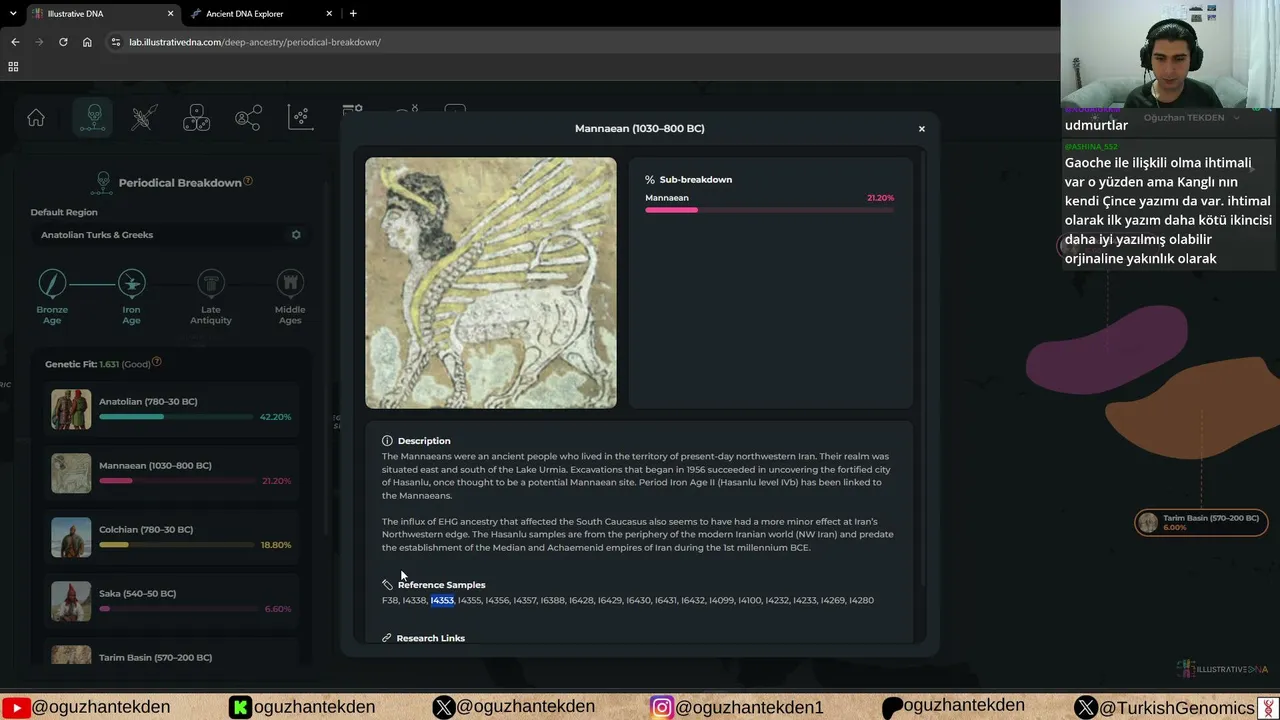Click the Tarim Basin 6.00% map label
This screenshot has height=720, width=1280.
pyautogui.click(x=1201, y=523)
